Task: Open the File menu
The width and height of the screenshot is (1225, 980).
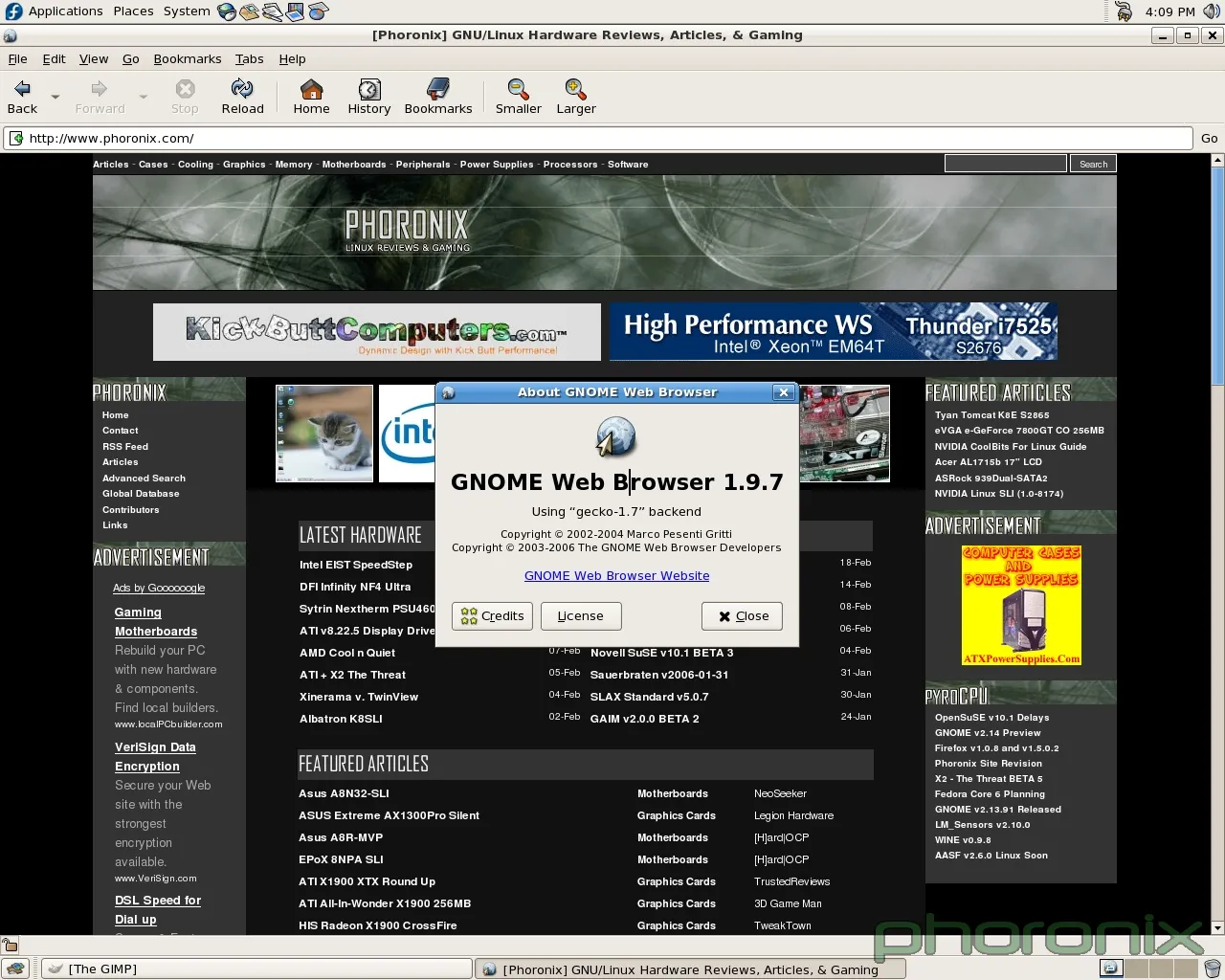Action: [x=17, y=58]
